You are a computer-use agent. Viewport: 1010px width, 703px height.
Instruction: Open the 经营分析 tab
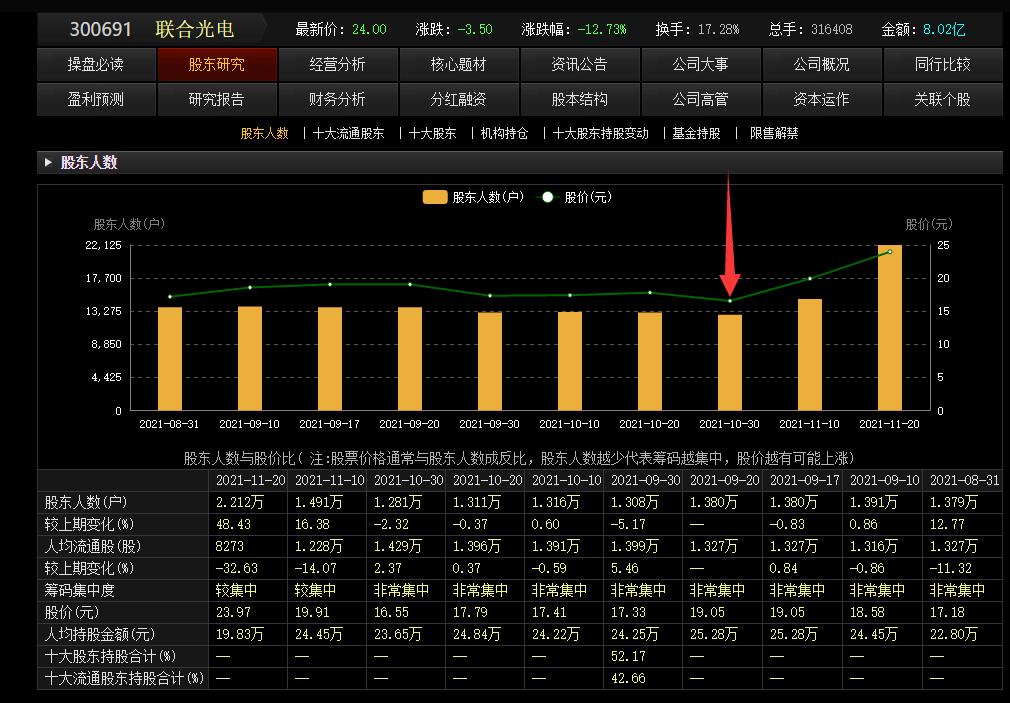338,64
